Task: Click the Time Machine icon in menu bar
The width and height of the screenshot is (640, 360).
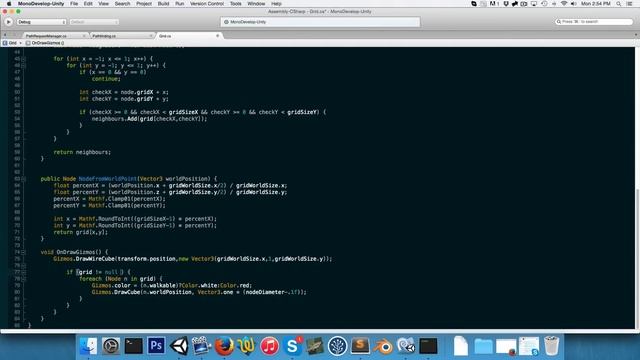Action: click(544, 4)
